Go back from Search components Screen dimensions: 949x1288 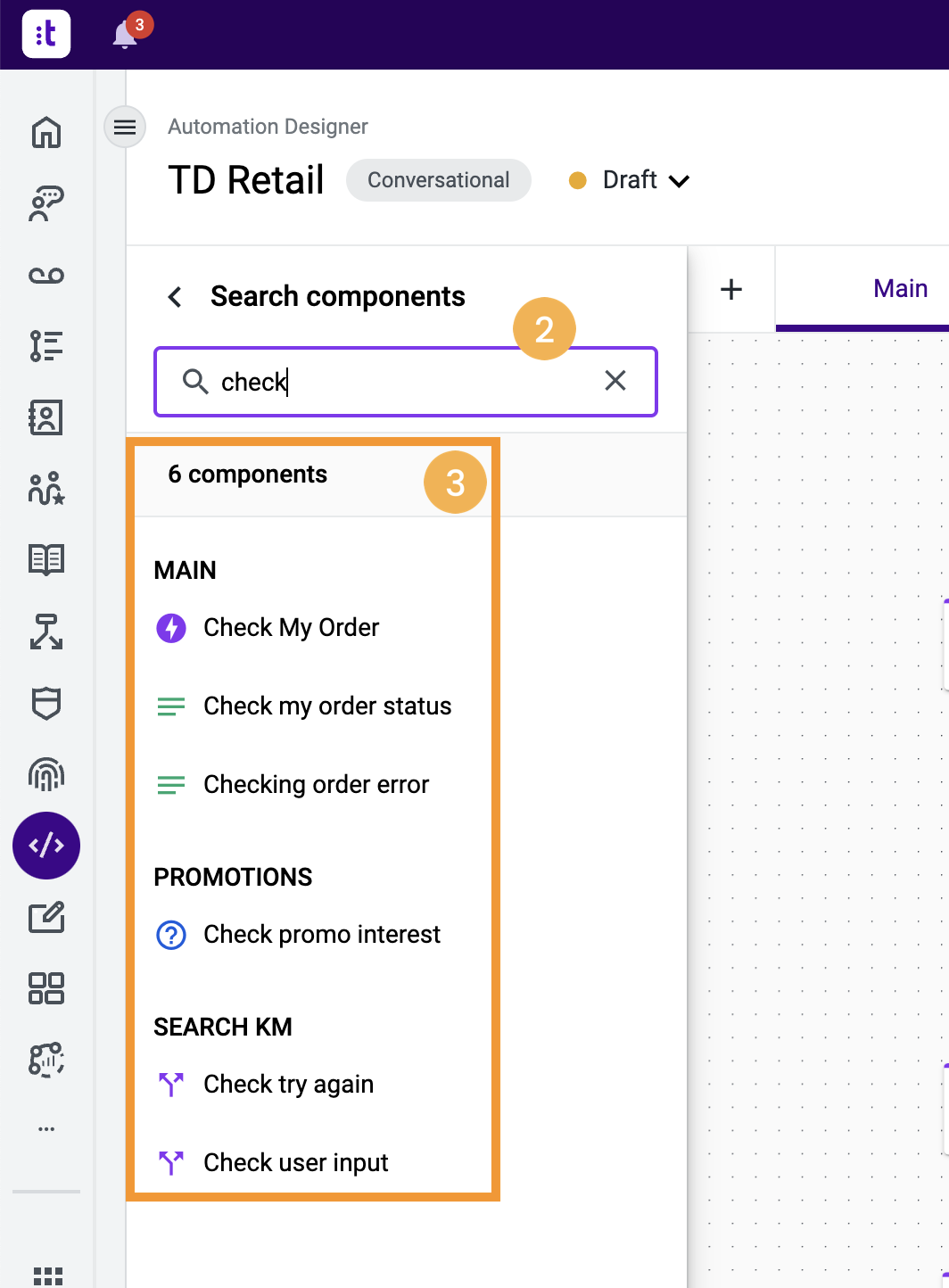[176, 297]
